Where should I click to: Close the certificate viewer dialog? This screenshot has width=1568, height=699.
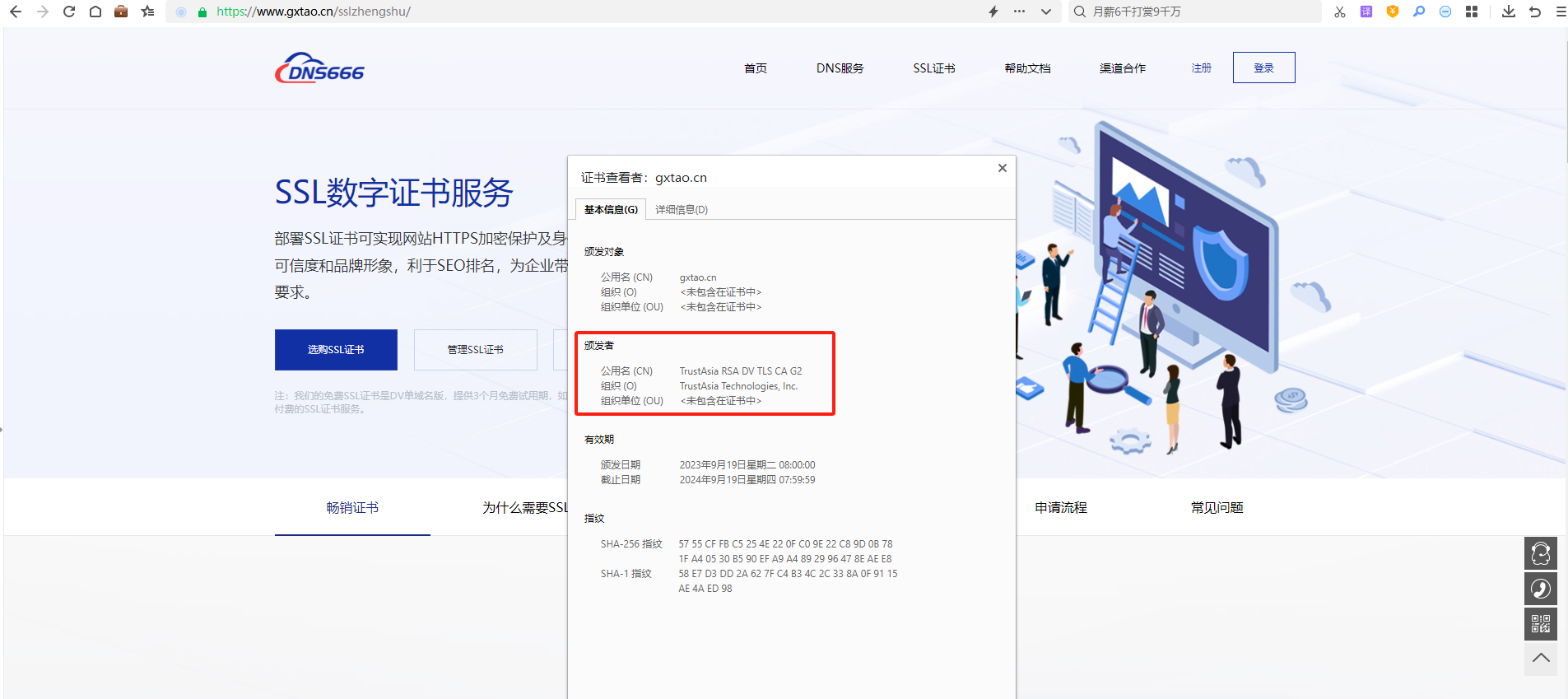1002,168
